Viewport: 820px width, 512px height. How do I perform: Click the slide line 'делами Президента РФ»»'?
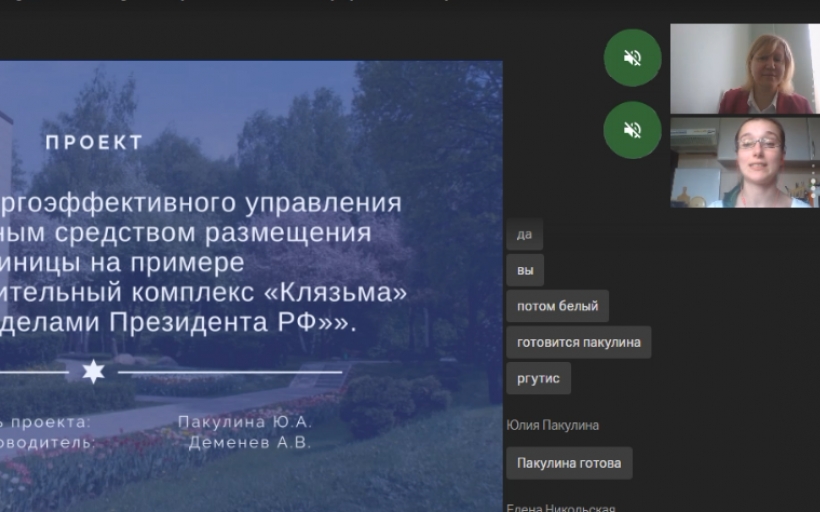tap(178, 322)
